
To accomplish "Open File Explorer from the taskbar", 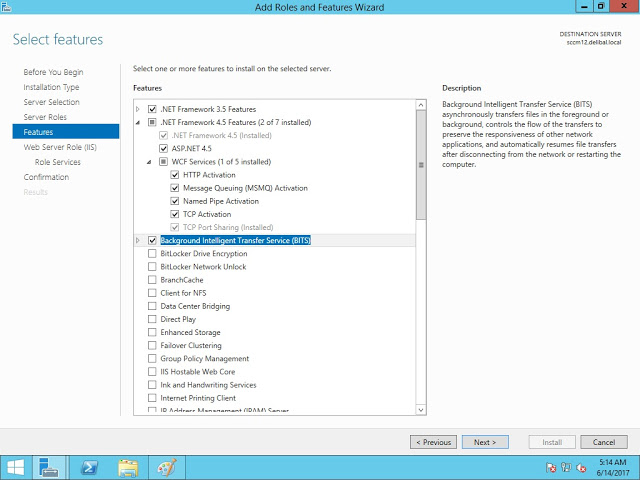I will tap(128, 467).
